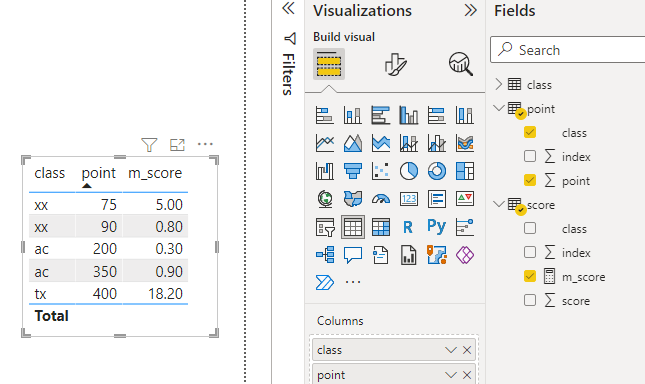Uncheck the point field under point table
This screenshot has width=645, height=384.
530,180
